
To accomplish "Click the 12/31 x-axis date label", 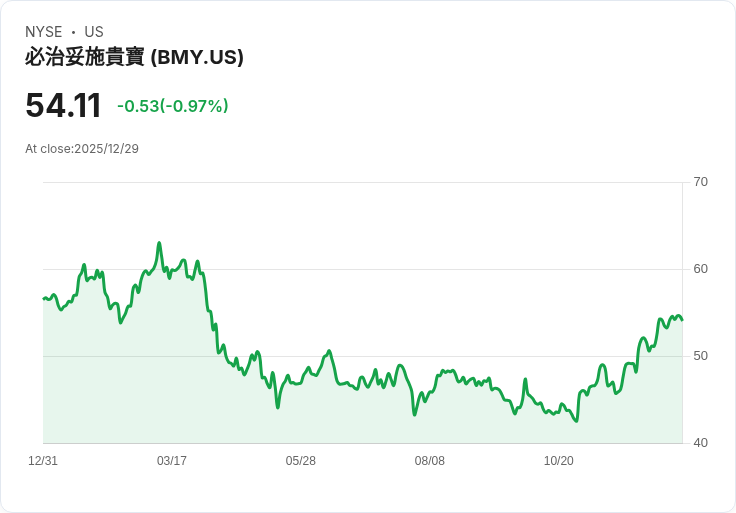I will tap(43, 461).
